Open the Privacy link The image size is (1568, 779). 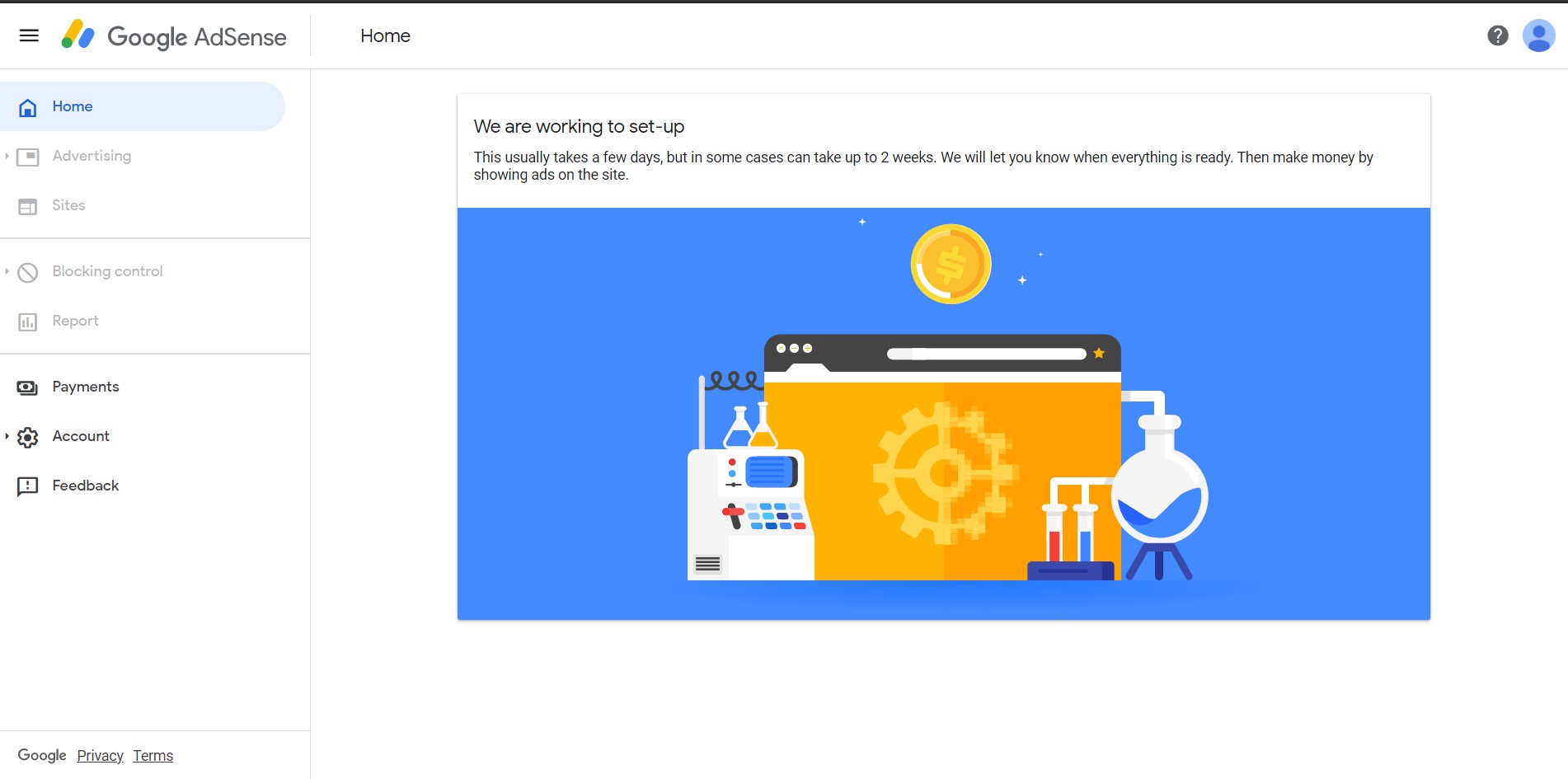pos(99,755)
